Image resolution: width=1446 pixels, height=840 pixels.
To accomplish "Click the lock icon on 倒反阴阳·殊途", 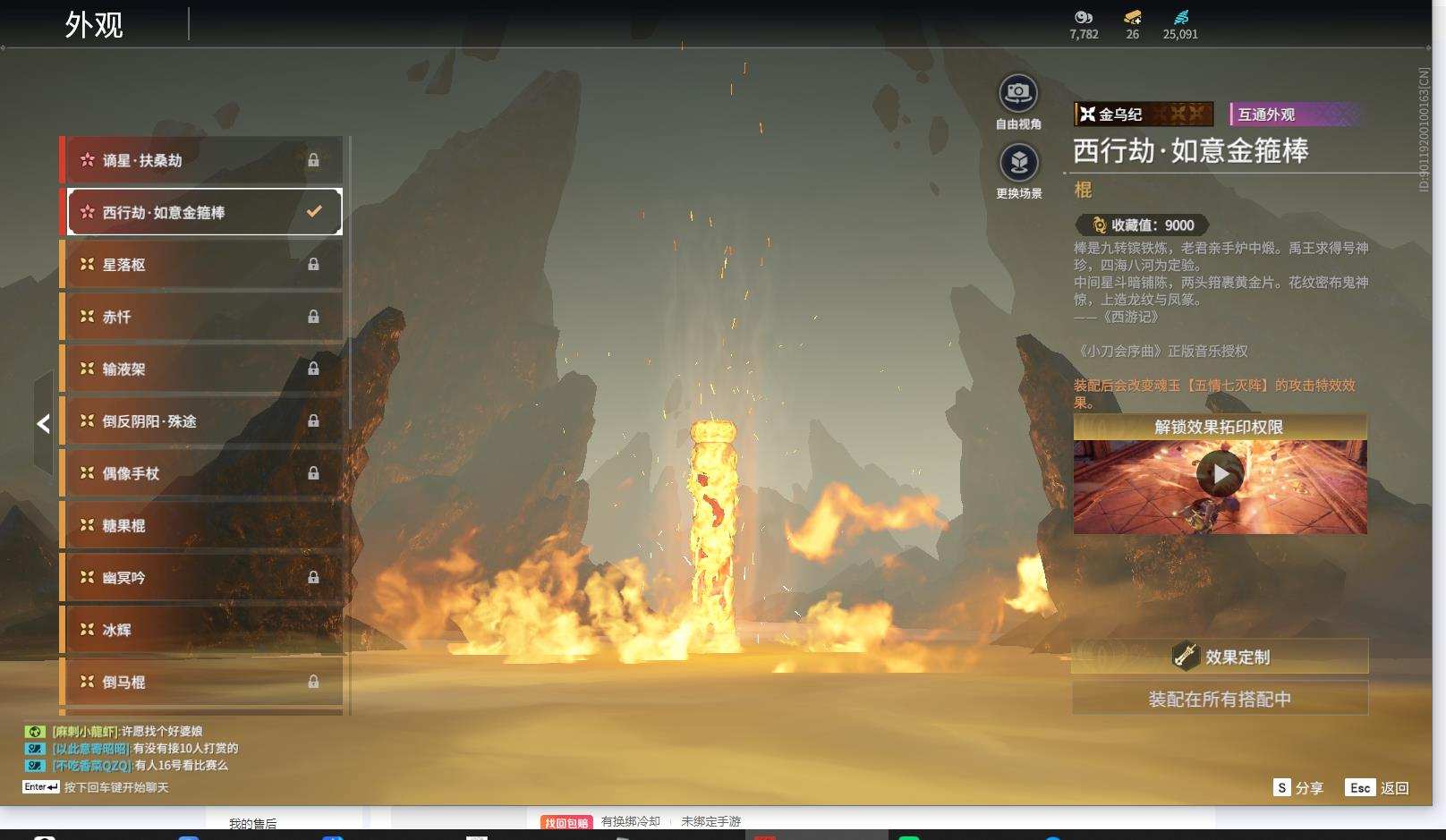I will point(313,420).
